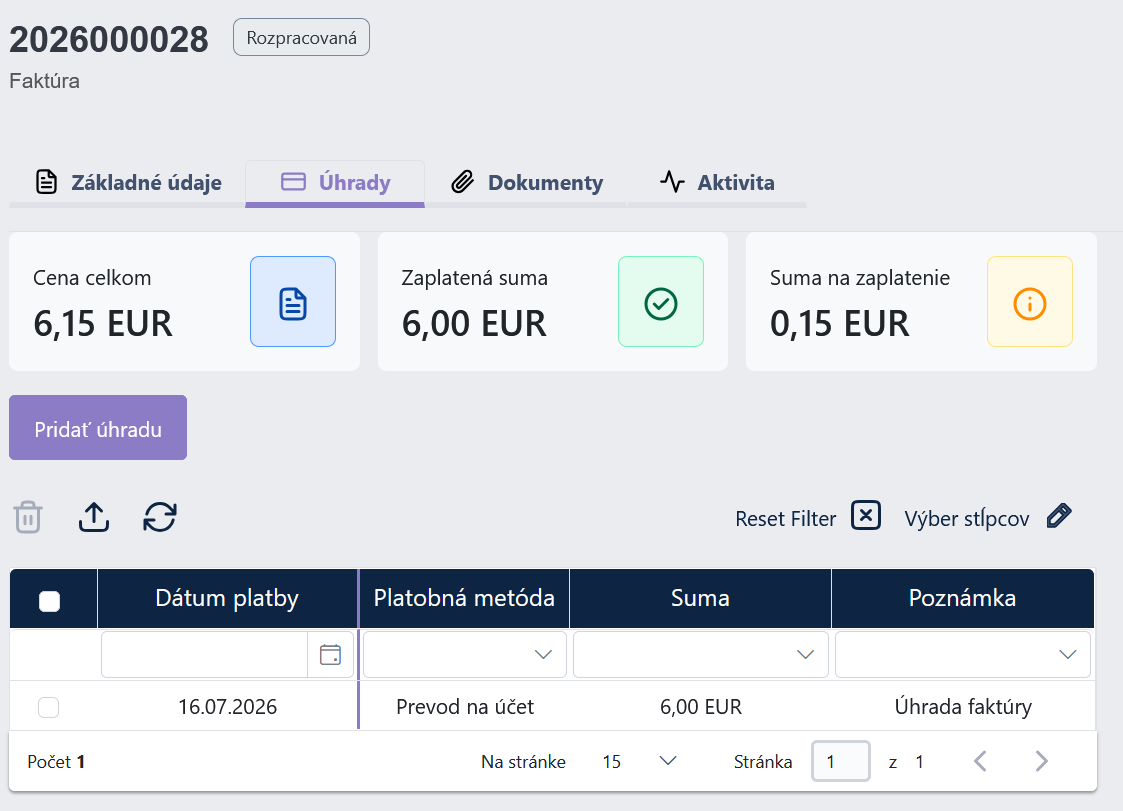Sort by the Dátum platby column header
Screen dimensions: 1123x811
227,598
